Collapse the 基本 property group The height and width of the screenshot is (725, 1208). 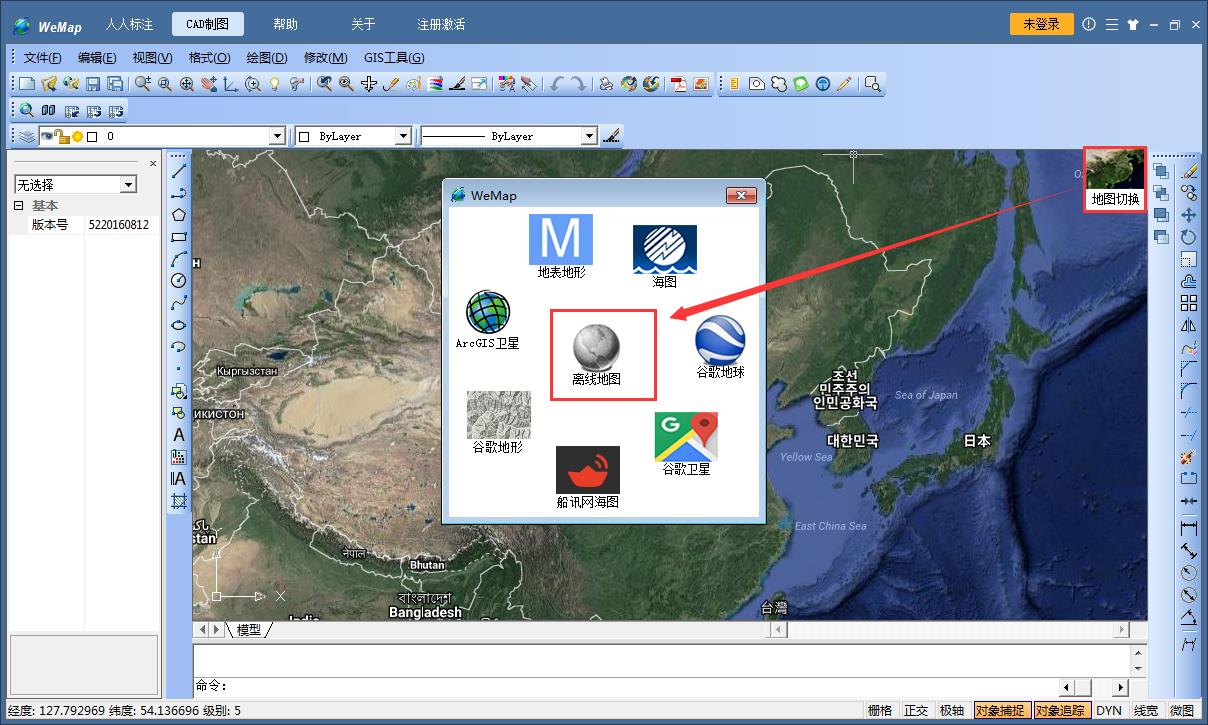click(x=18, y=205)
